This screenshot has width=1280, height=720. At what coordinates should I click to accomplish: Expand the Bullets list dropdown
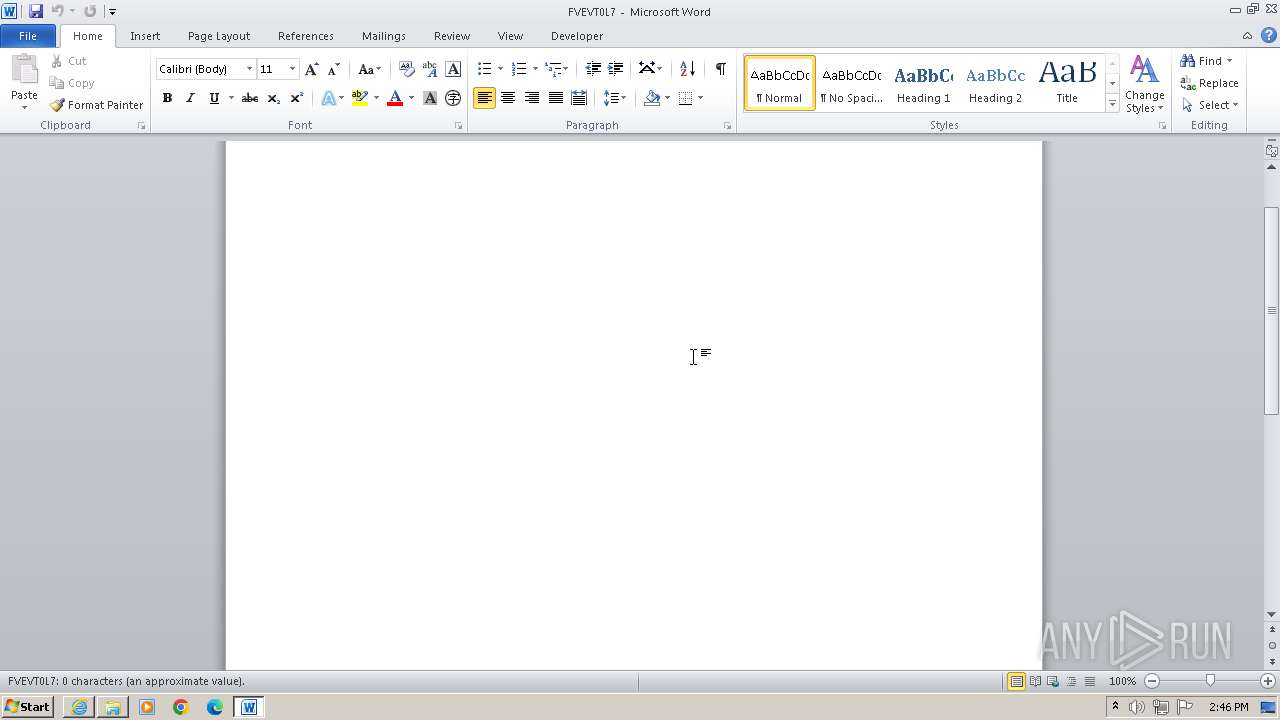tap(500, 69)
